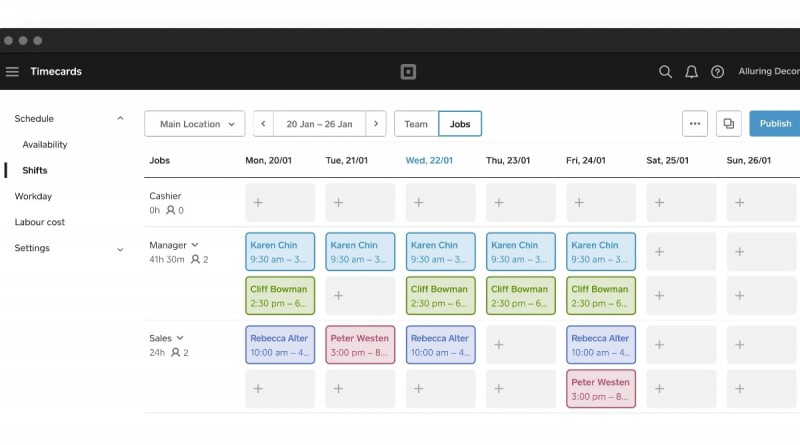
Task: Click the help question mark icon
Action: click(x=717, y=72)
